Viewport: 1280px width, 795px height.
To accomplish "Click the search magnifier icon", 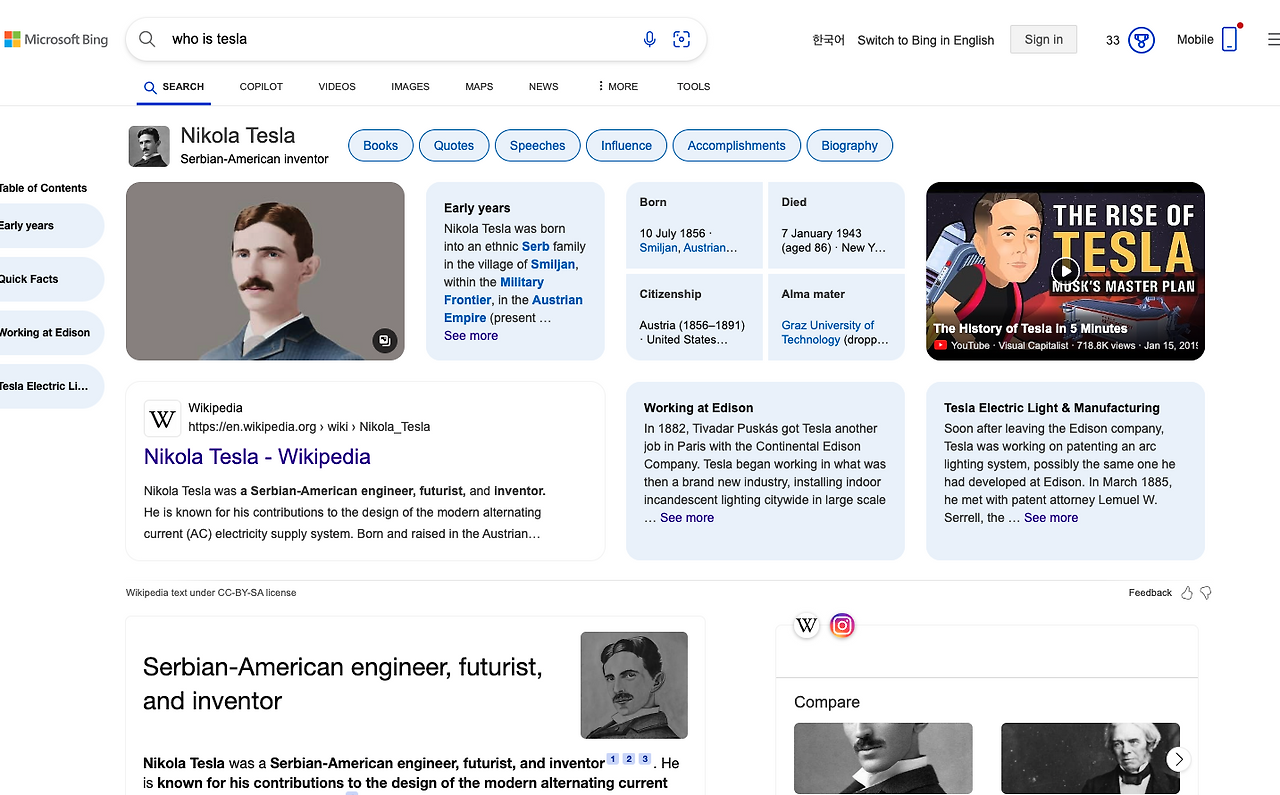I will [x=146, y=38].
